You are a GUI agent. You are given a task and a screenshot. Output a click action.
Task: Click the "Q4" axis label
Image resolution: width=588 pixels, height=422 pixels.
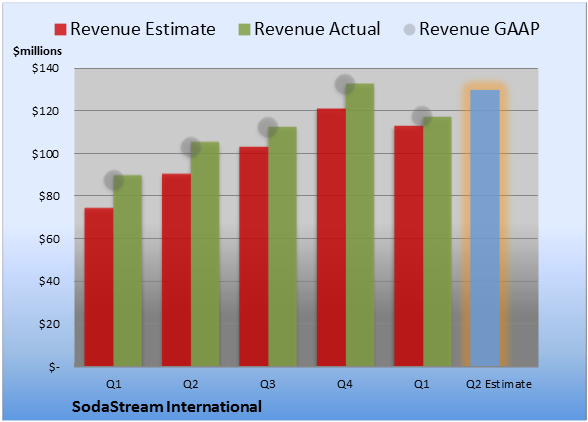(345, 384)
